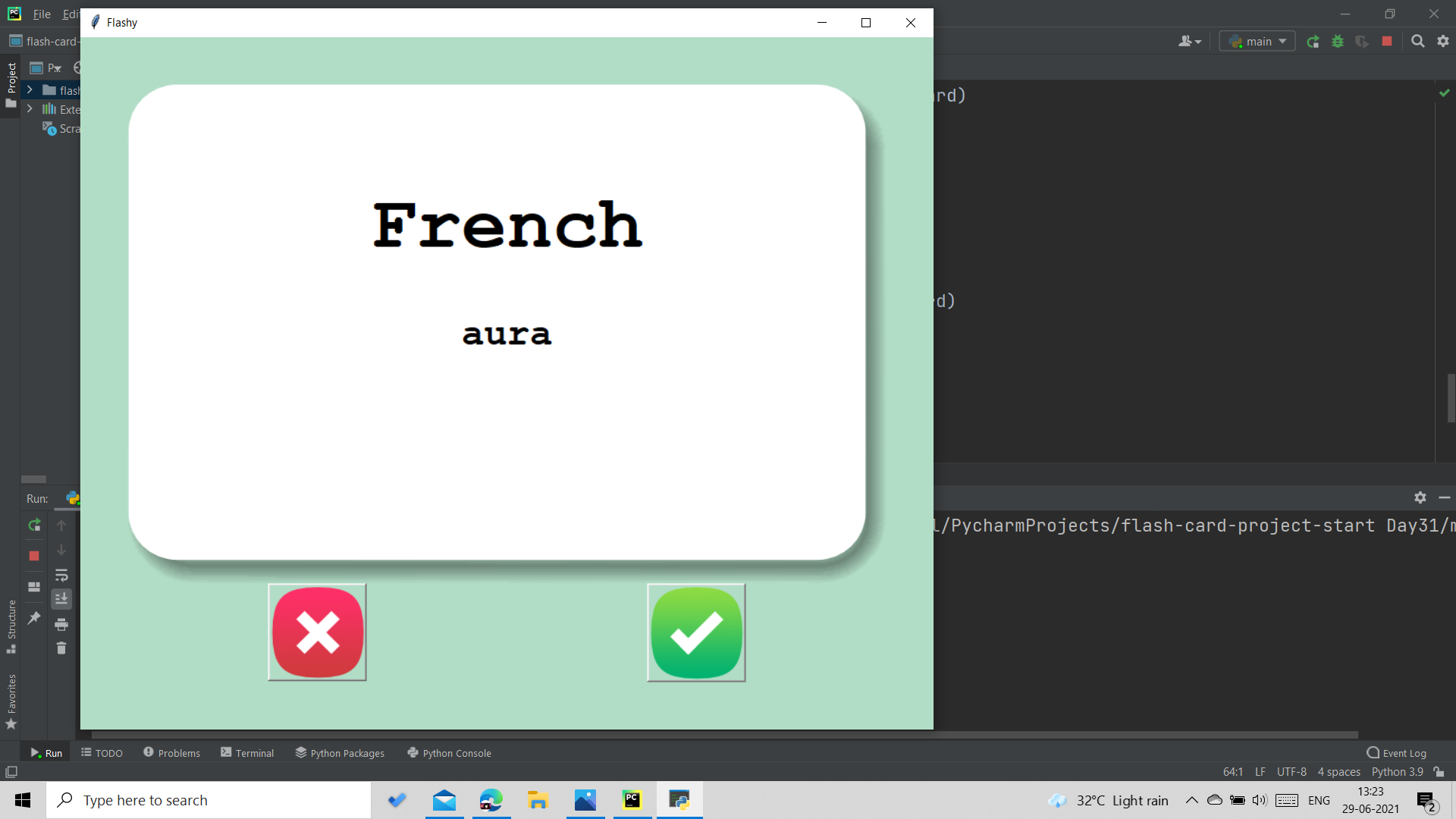
Task: Mark the word 'aura' as unknown with red cross
Action: [317, 632]
